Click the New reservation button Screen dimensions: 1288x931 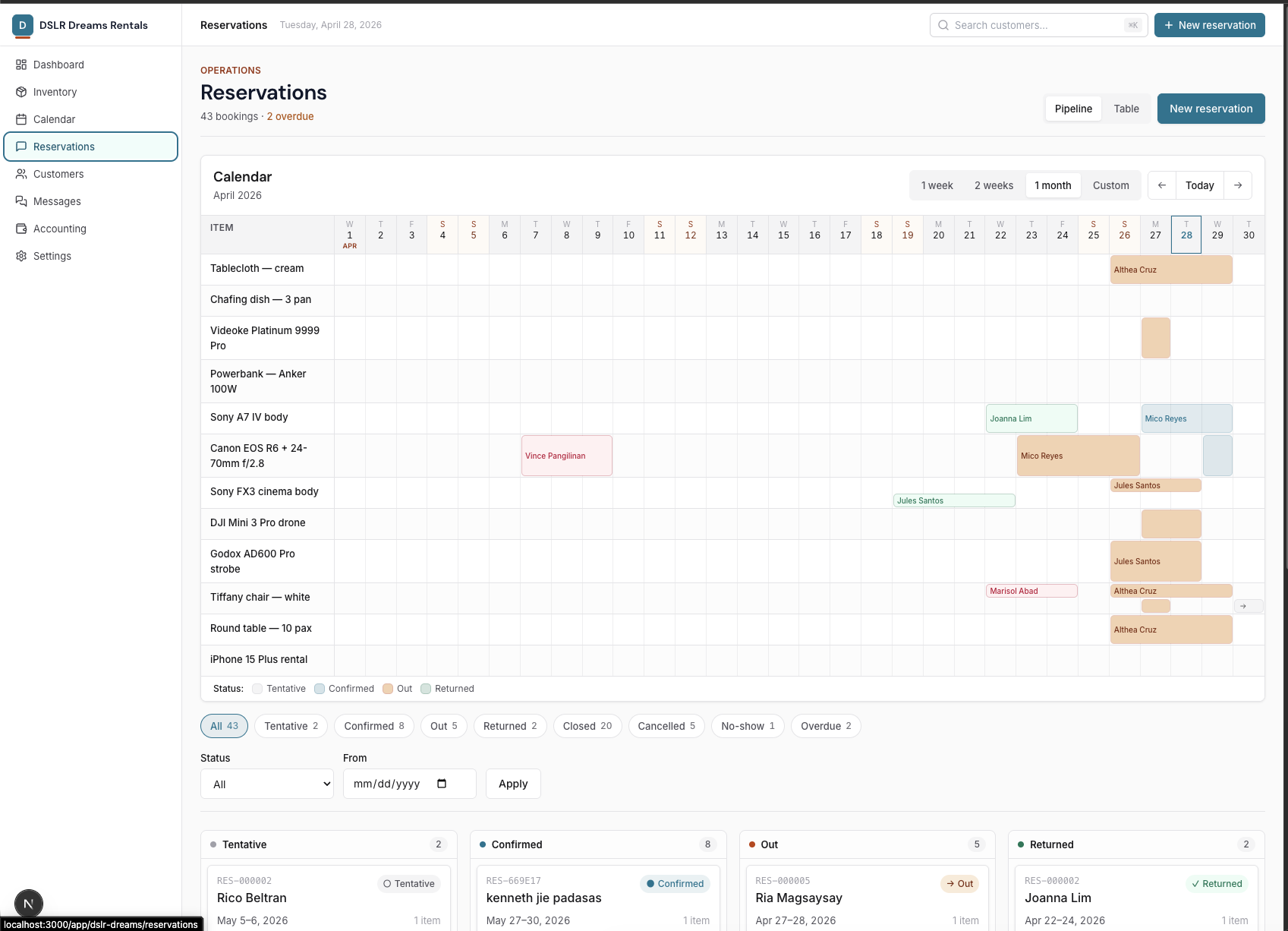[x=1211, y=109]
